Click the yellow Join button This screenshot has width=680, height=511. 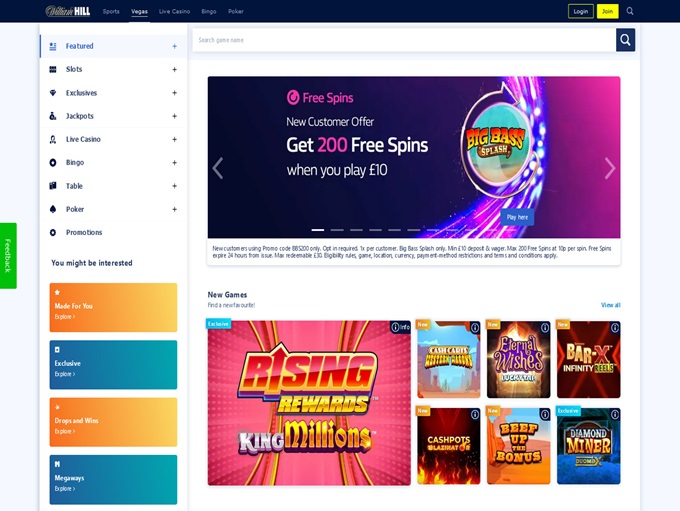(607, 11)
